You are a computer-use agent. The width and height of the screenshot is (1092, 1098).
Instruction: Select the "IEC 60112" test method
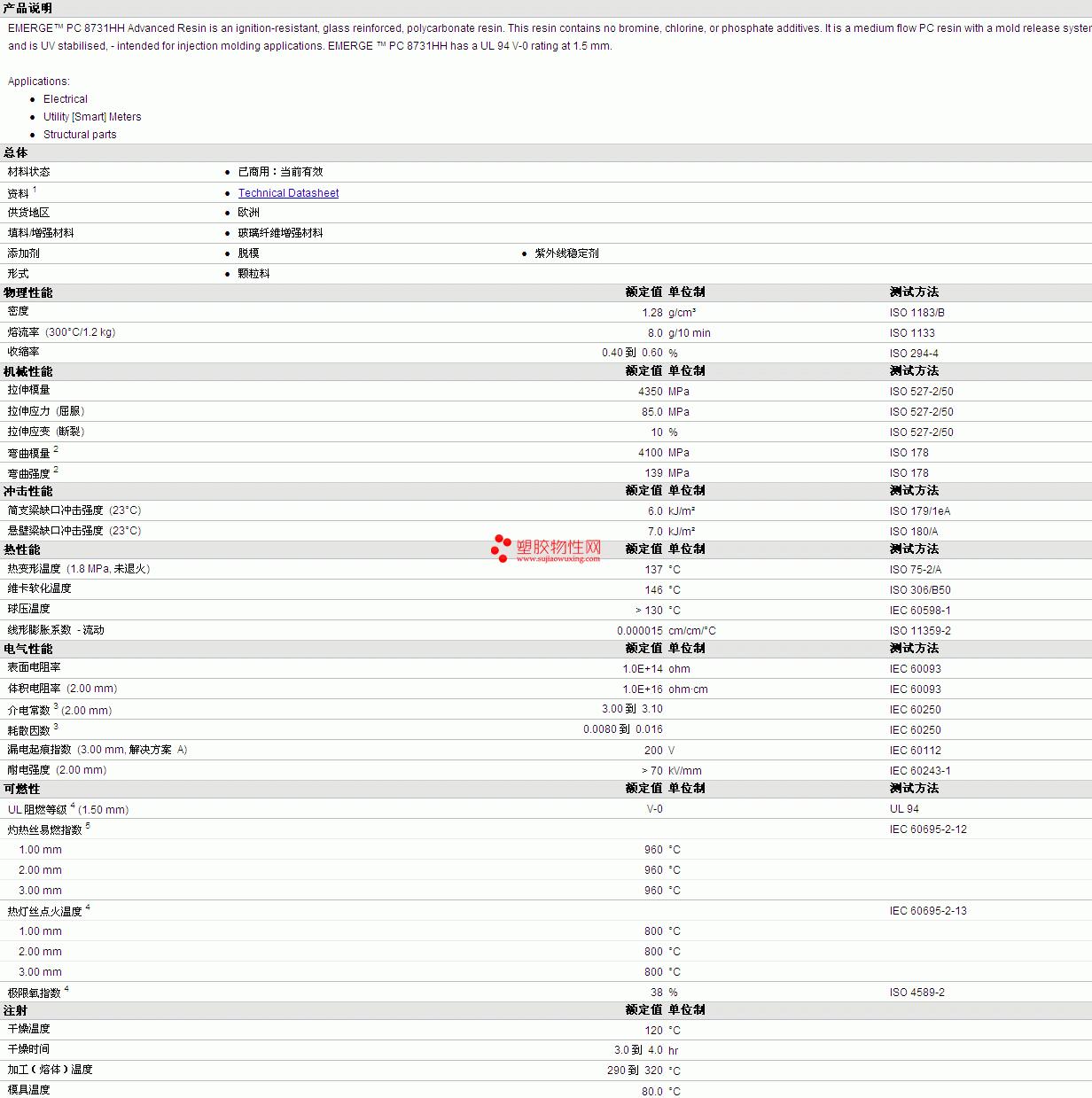pyautogui.click(x=916, y=751)
